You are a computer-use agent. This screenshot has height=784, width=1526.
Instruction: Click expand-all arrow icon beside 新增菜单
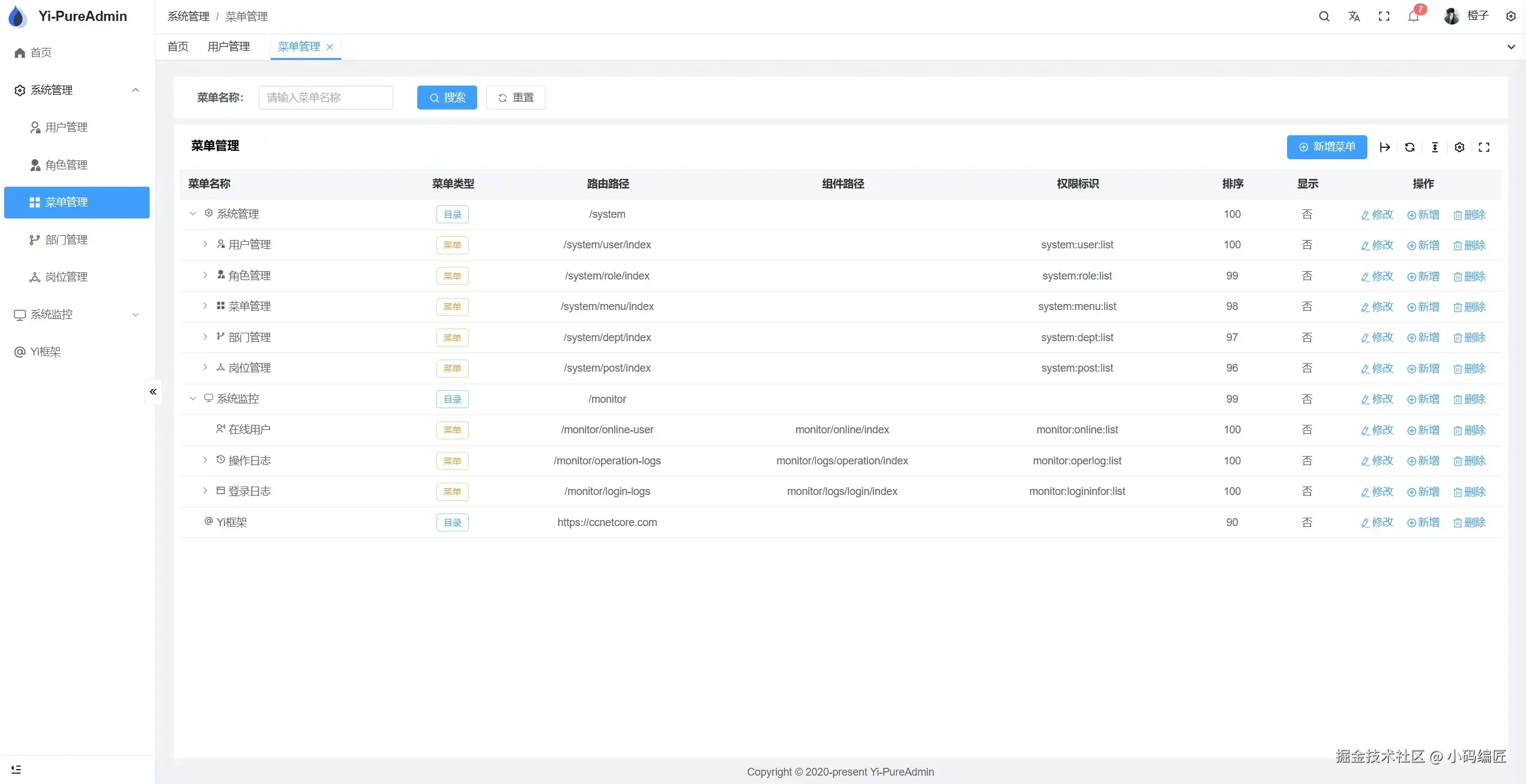(x=1385, y=147)
